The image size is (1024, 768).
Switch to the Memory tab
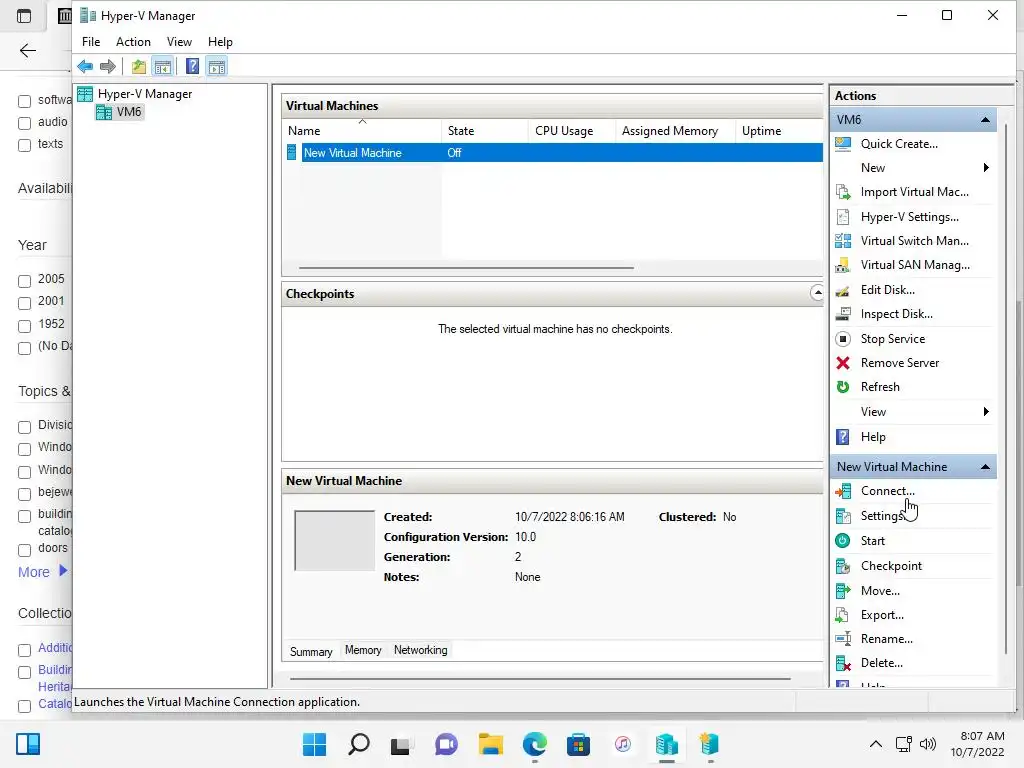click(363, 650)
